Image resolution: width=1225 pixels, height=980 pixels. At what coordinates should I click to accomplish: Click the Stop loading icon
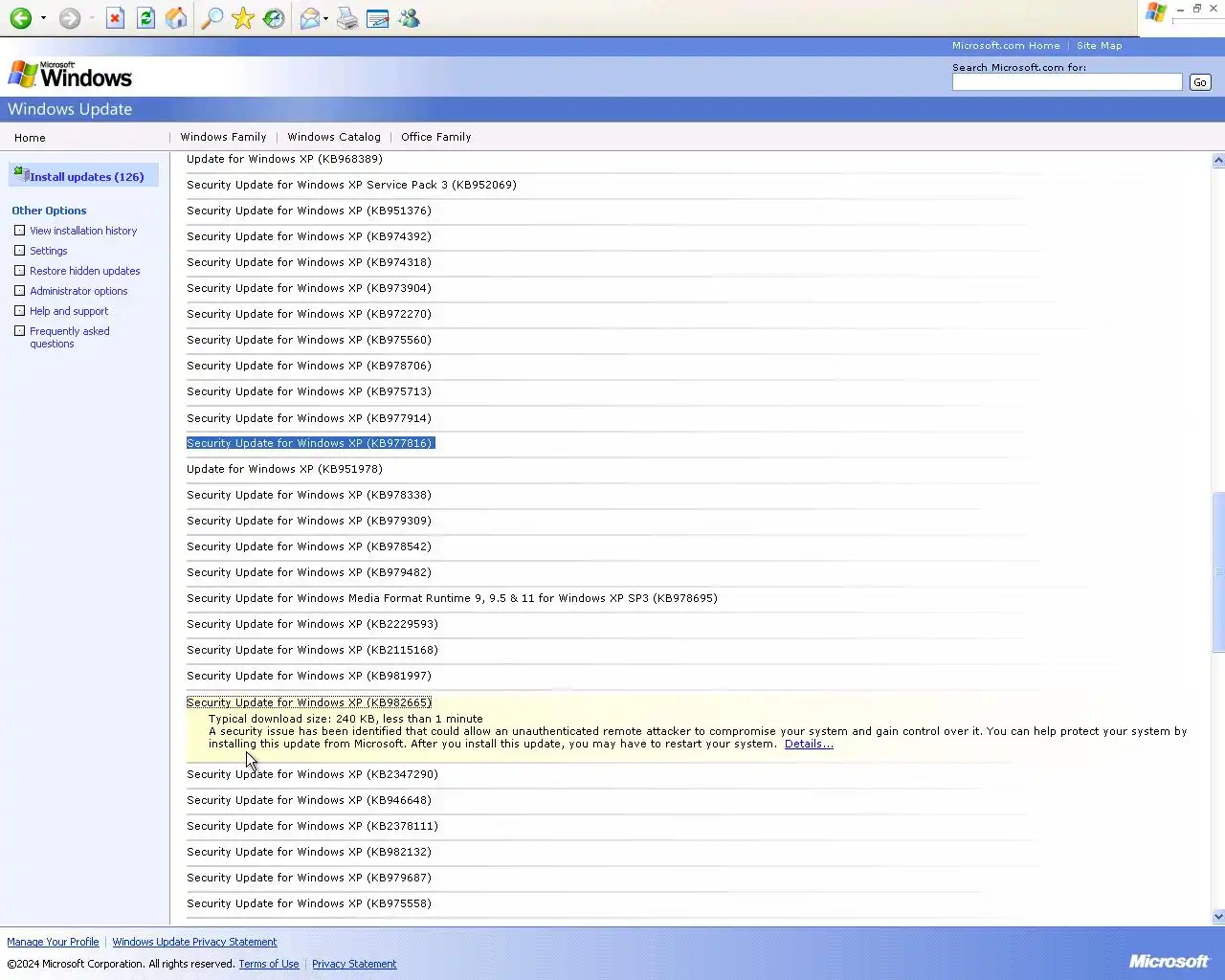click(115, 18)
